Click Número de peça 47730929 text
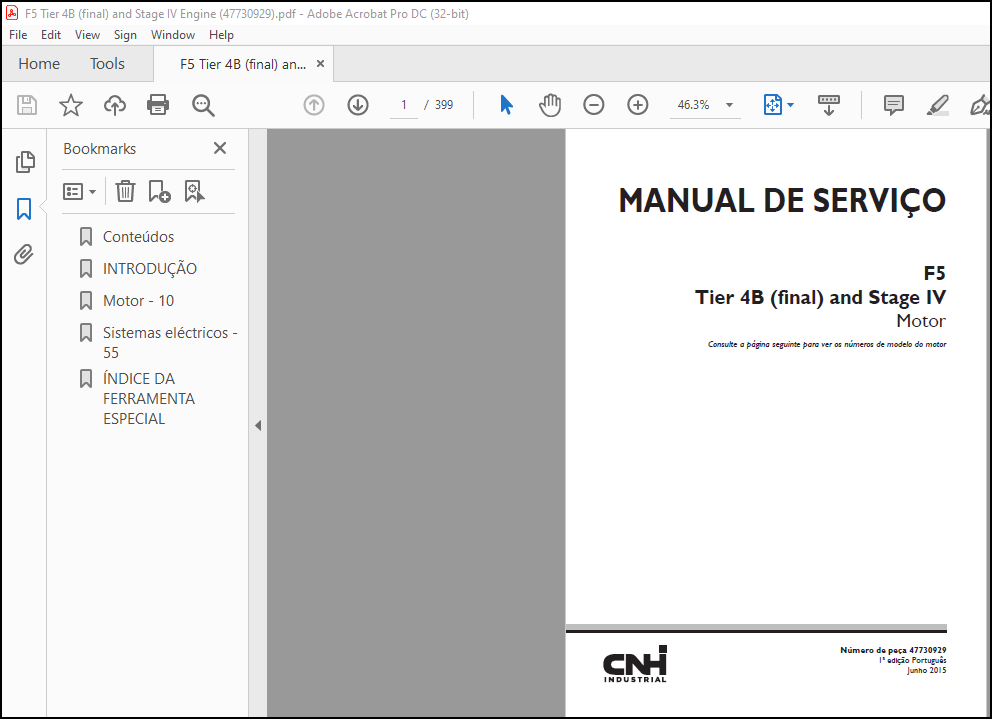 (893, 650)
